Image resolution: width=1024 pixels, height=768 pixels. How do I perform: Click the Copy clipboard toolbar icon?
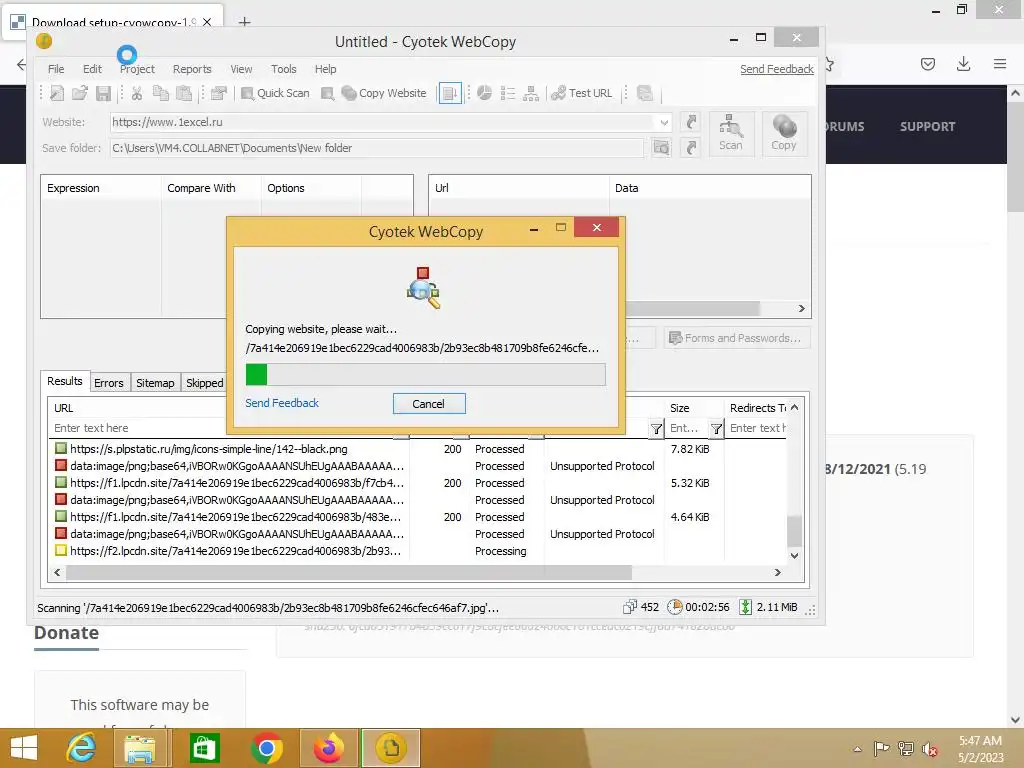point(161,93)
